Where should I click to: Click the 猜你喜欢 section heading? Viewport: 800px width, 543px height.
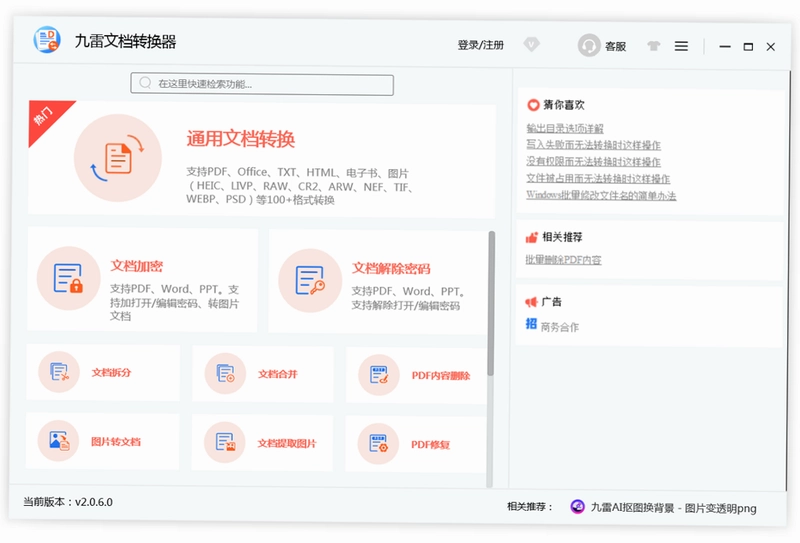(564, 105)
